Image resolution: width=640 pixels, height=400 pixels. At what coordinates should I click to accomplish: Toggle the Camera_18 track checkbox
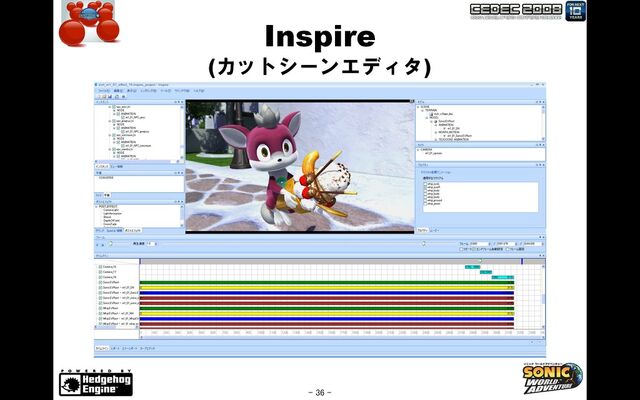(100, 277)
